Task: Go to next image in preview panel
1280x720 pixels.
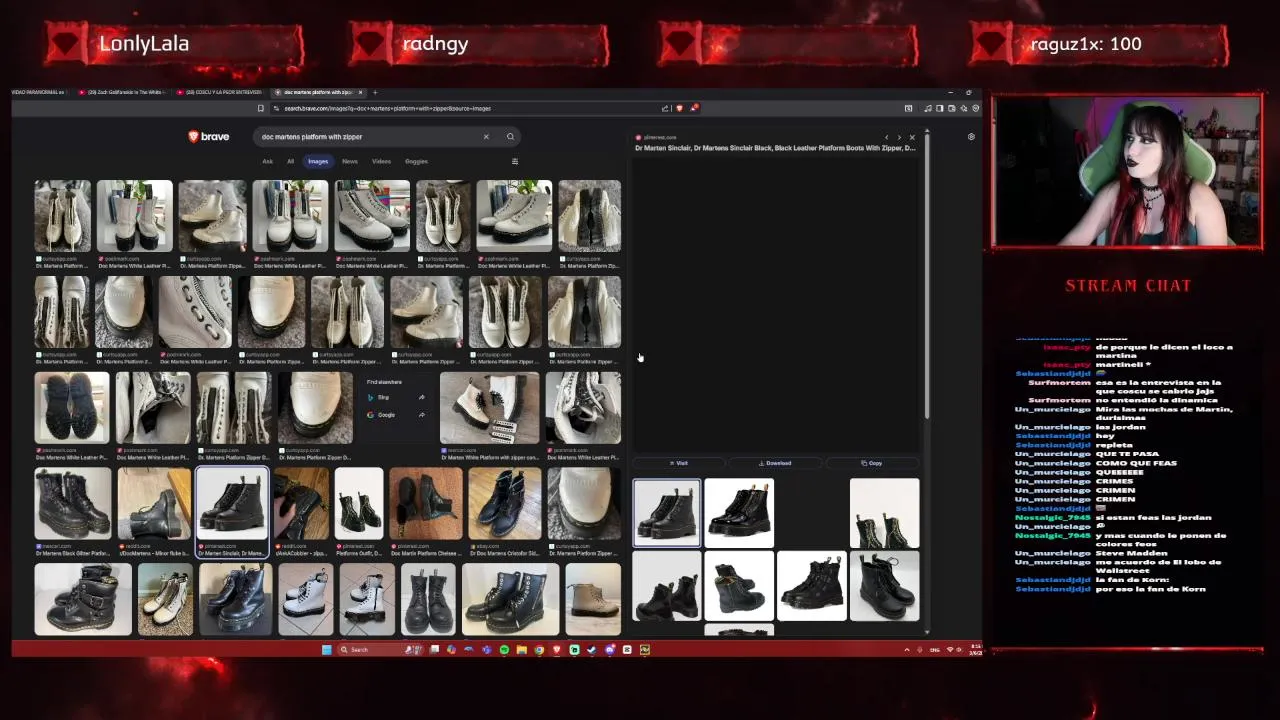Action: [x=899, y=137]
